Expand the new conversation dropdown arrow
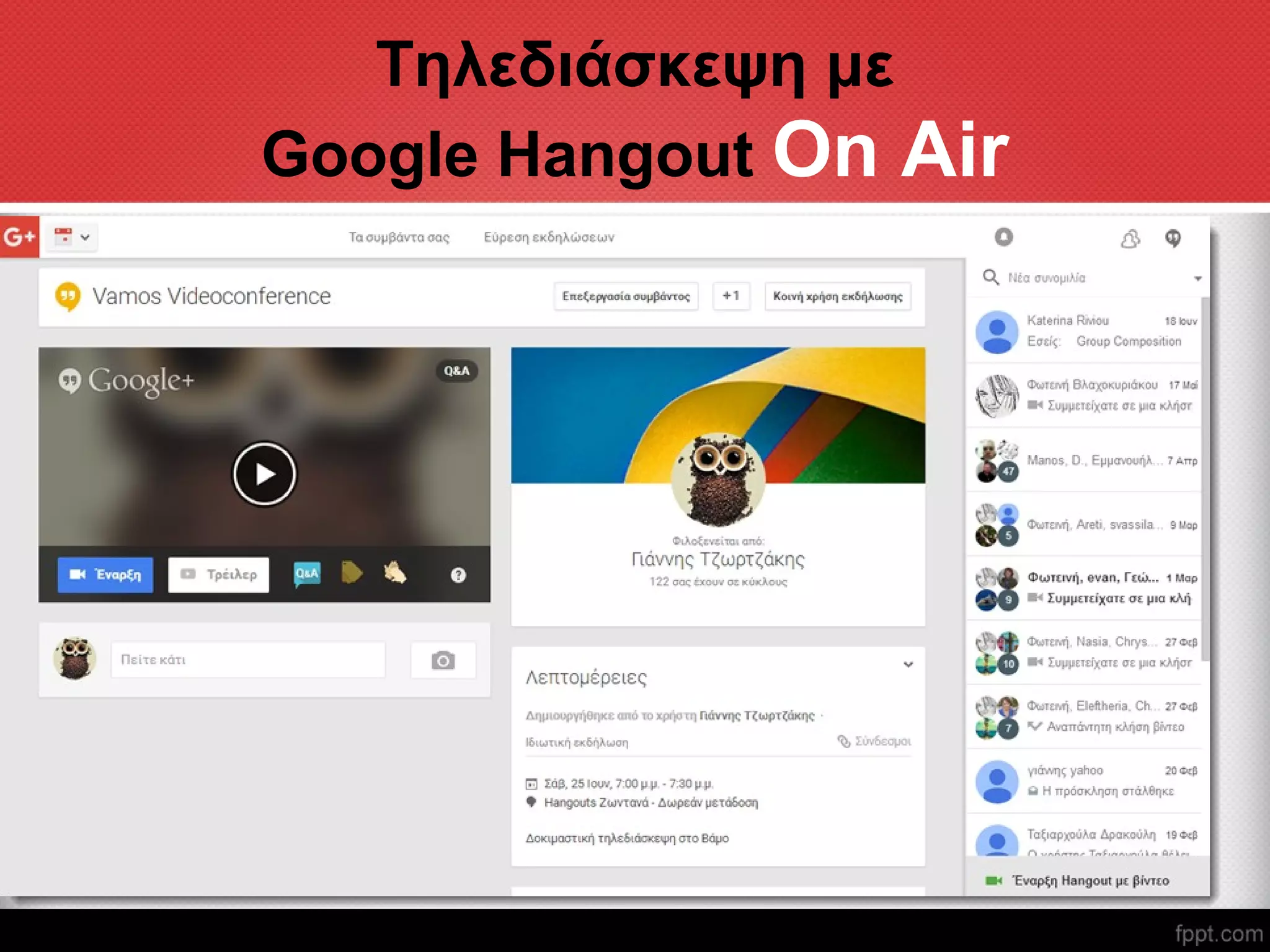The width and height of the screenshot is (1270, 952). click(1197, 278)
